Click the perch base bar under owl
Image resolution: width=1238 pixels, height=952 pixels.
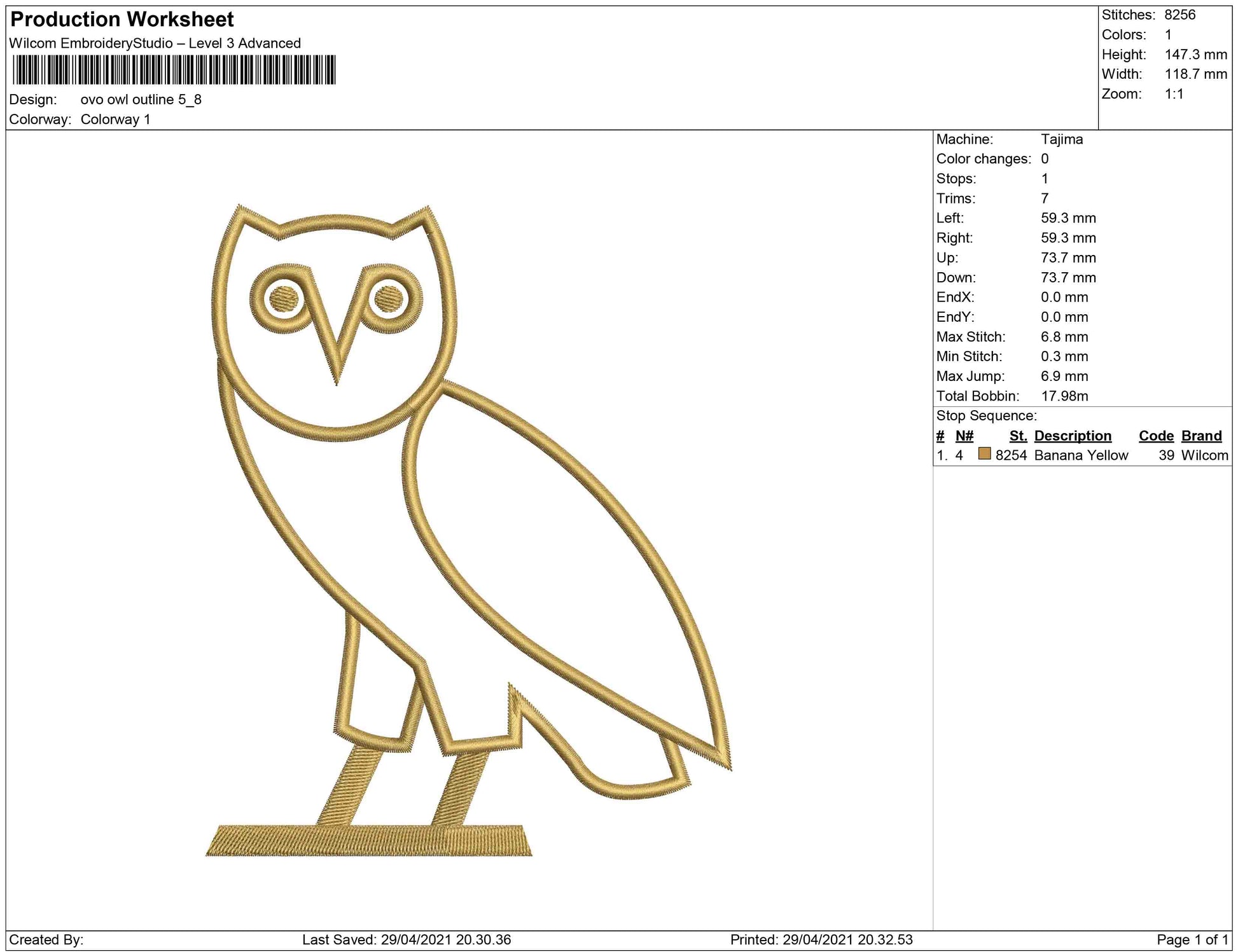point(369,841)
